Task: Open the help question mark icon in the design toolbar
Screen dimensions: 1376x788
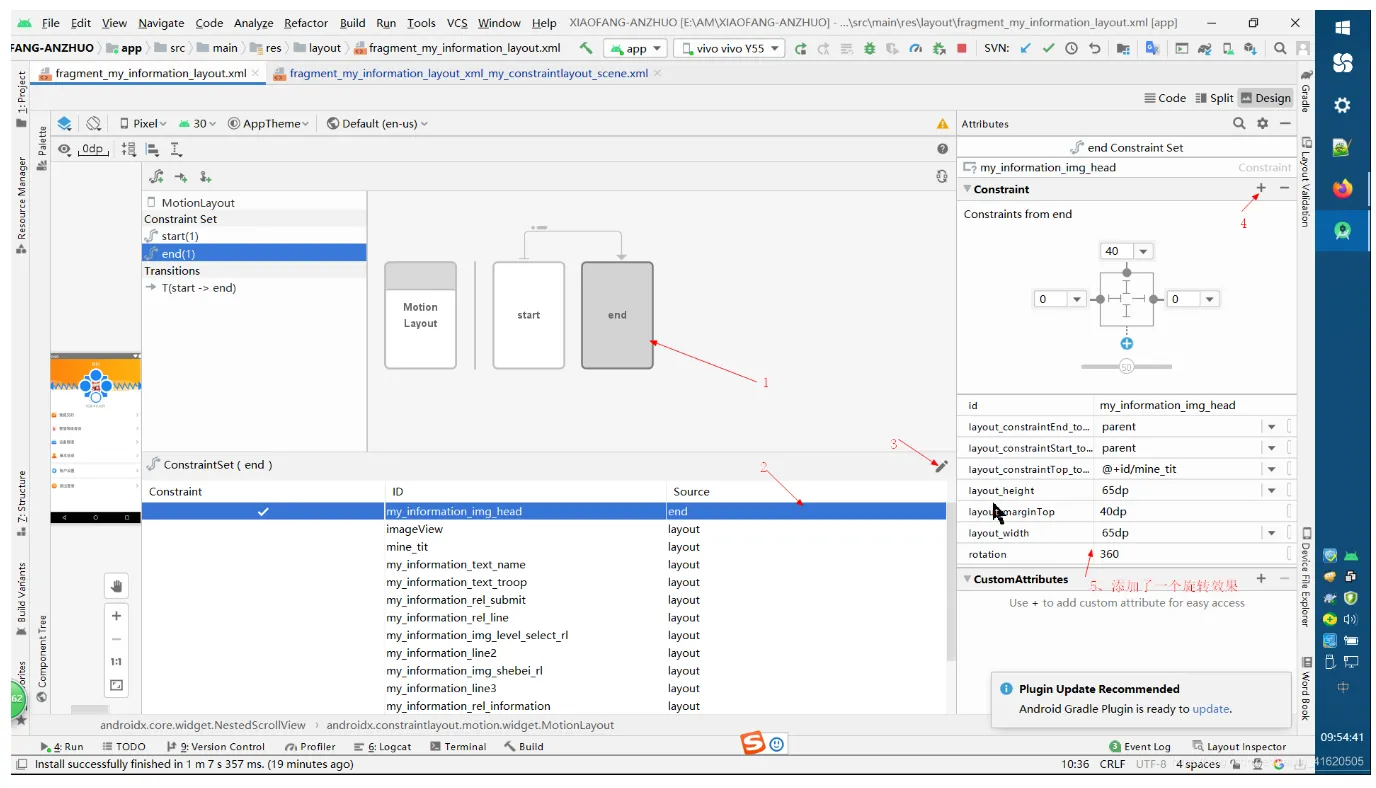Action: (x=942, y=149)
